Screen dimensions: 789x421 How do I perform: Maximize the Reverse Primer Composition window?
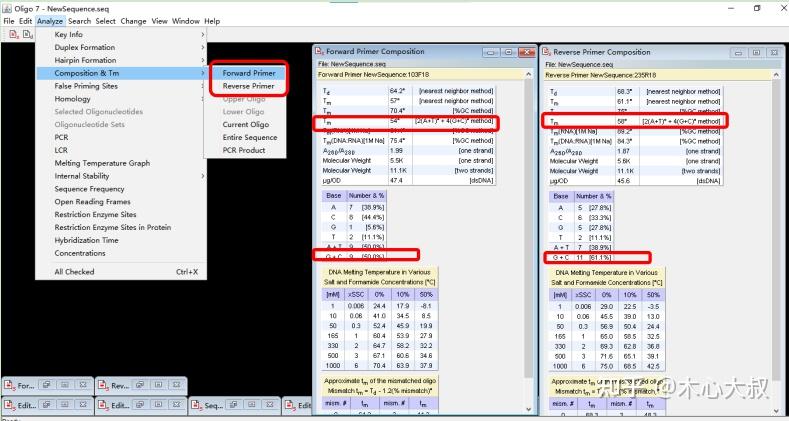756,53
